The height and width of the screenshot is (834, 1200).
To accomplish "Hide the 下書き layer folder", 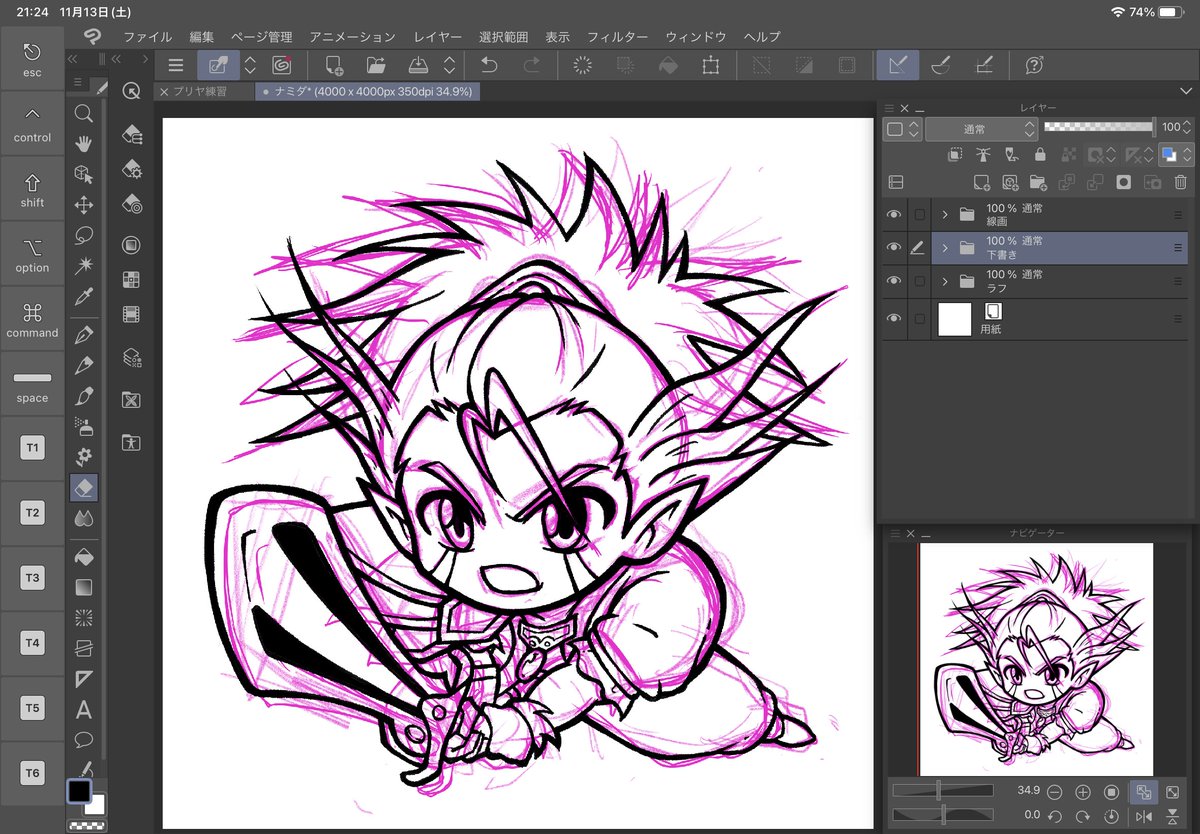I will click(x=895, y=248).
